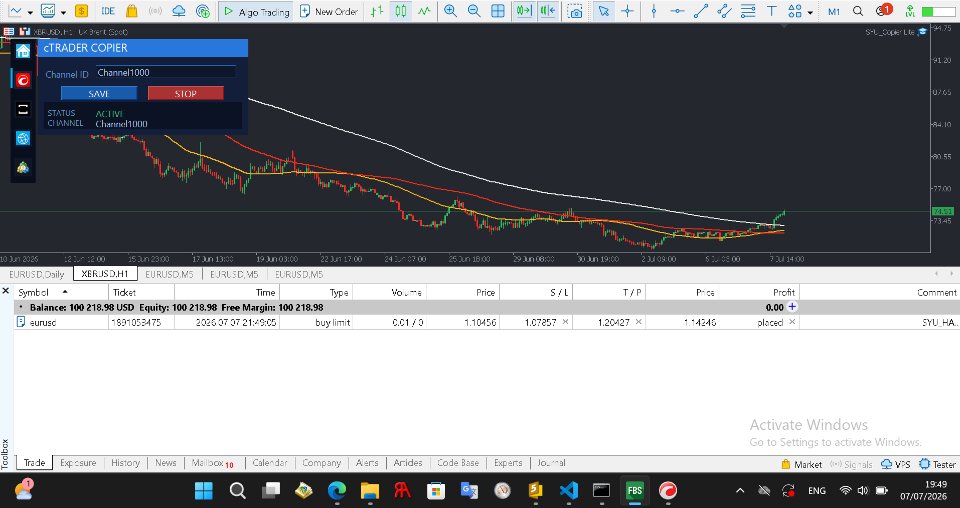Image resolution: width=960 pixels, height=508 pixels.
Task: Switch to bar chart display
Action: click(x=377, y=11)
